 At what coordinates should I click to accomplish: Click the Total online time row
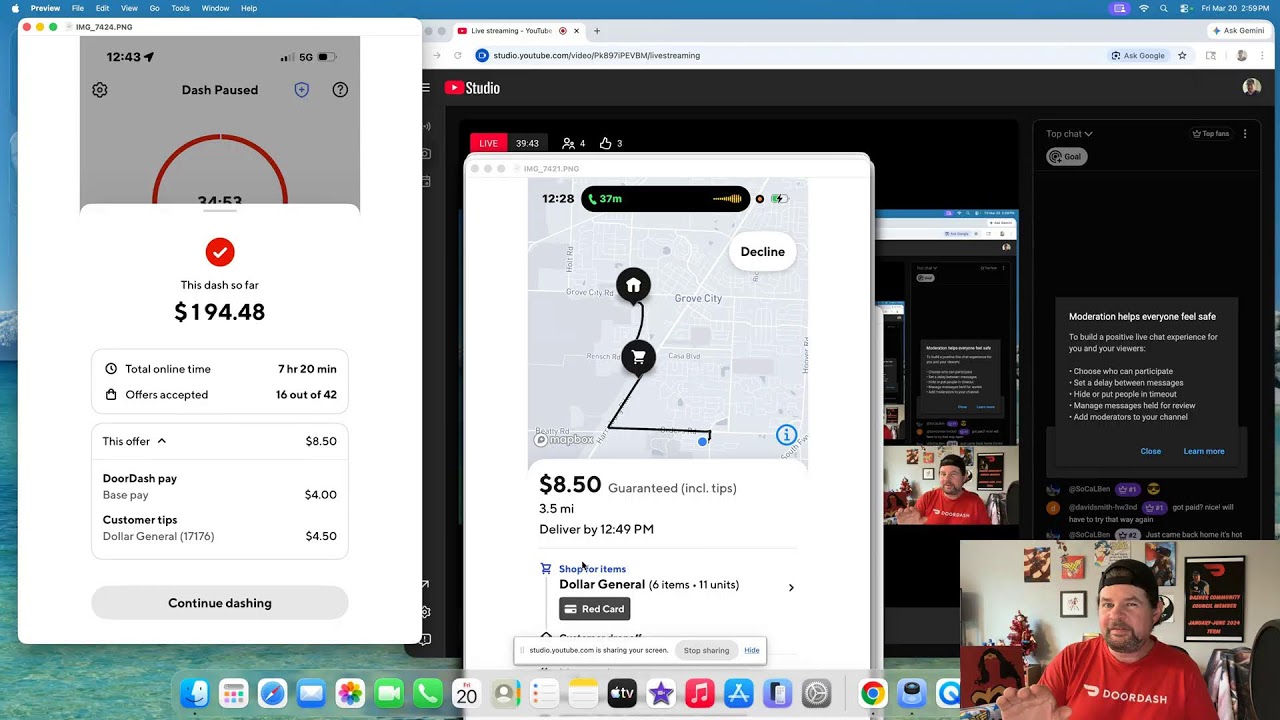[220, 369]
